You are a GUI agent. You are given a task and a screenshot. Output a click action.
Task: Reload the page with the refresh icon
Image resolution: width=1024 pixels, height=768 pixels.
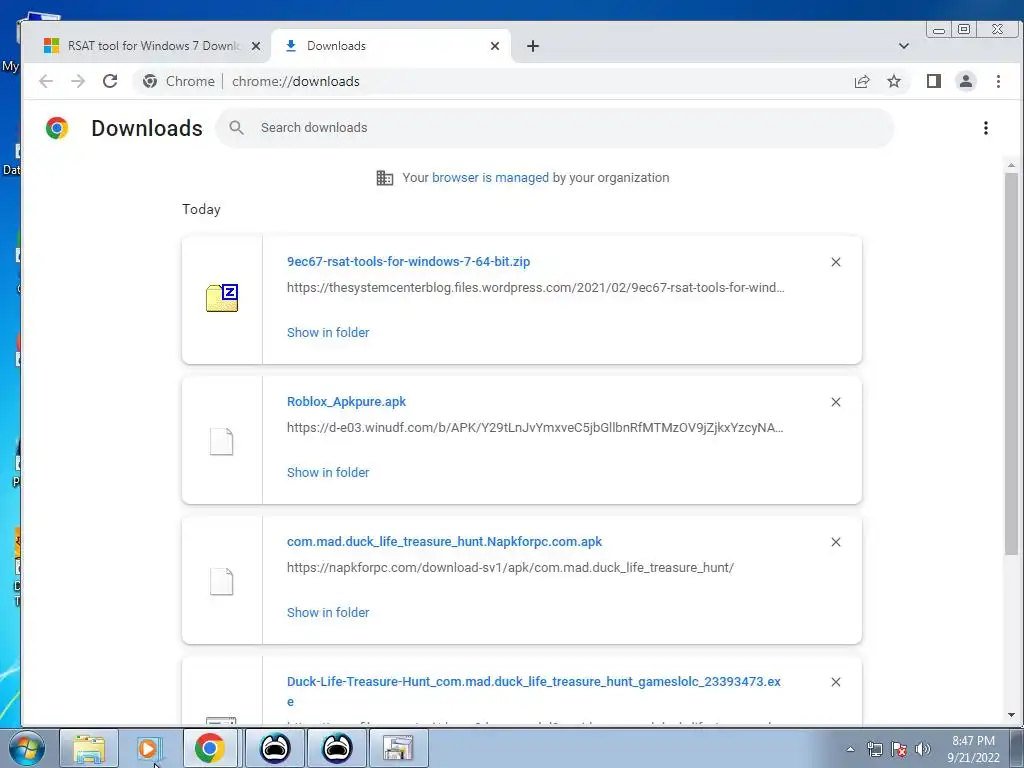[110, 81]
